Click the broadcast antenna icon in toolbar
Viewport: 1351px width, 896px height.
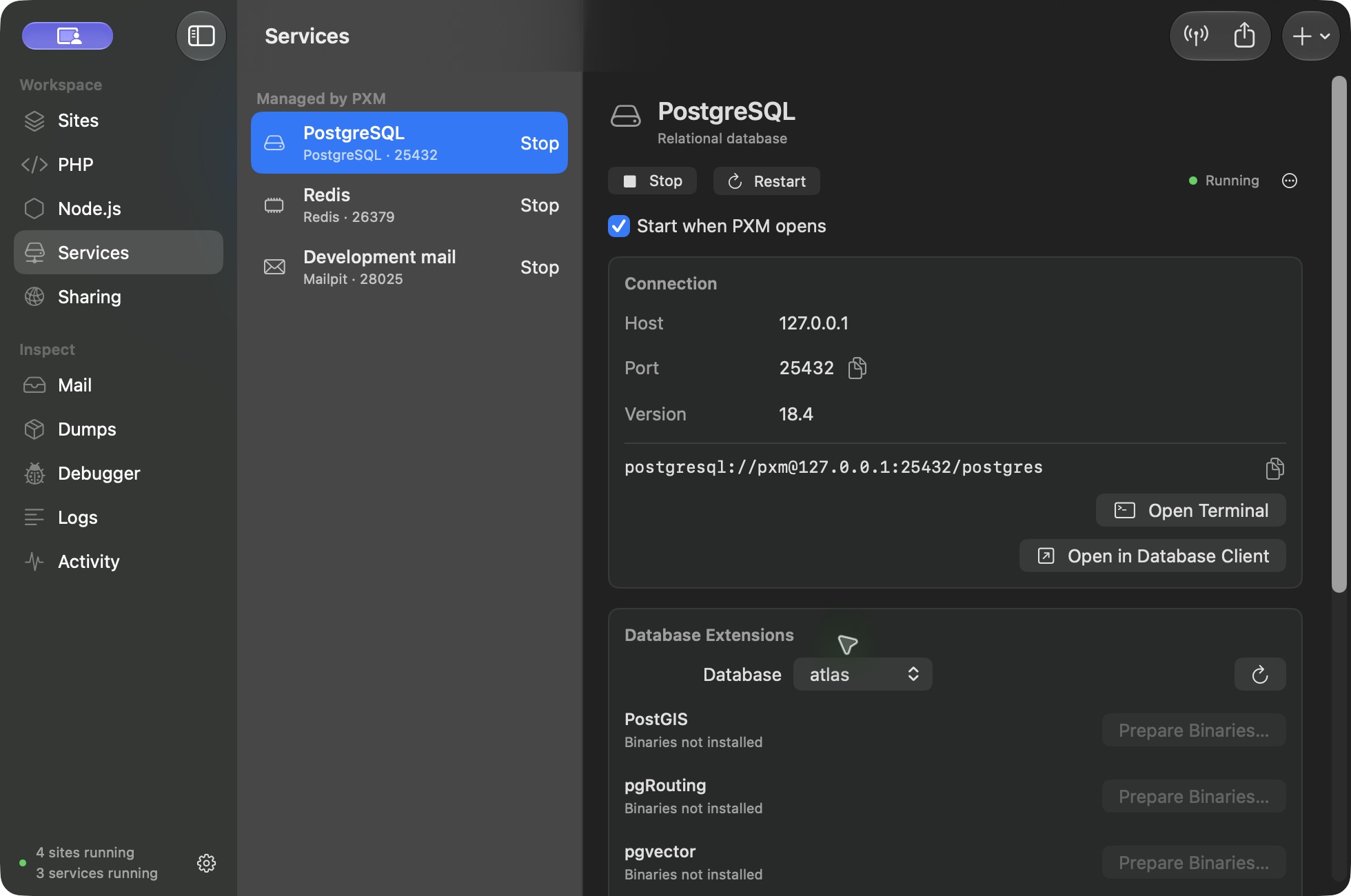(1196, 35)
